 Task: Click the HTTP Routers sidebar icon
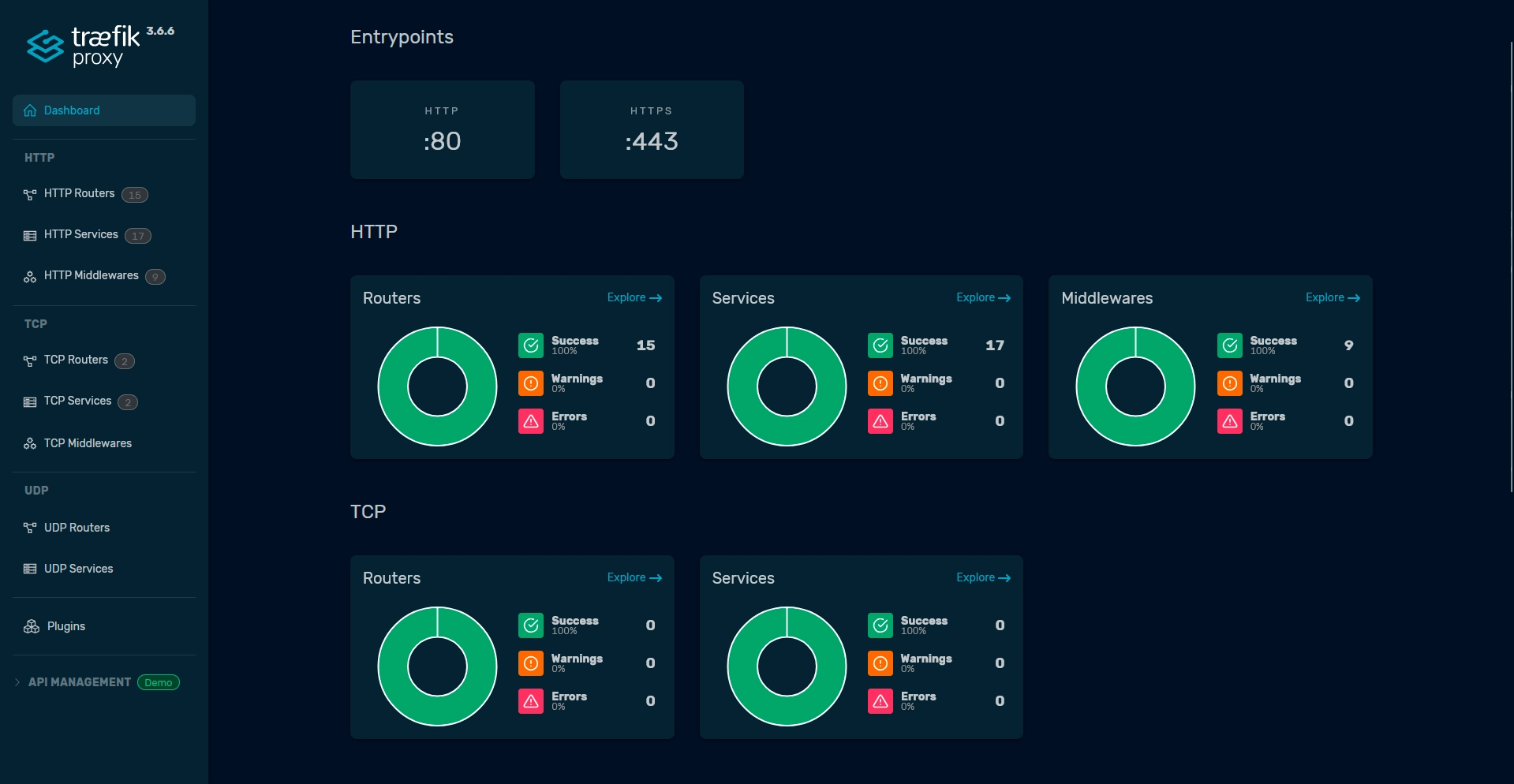30,194
